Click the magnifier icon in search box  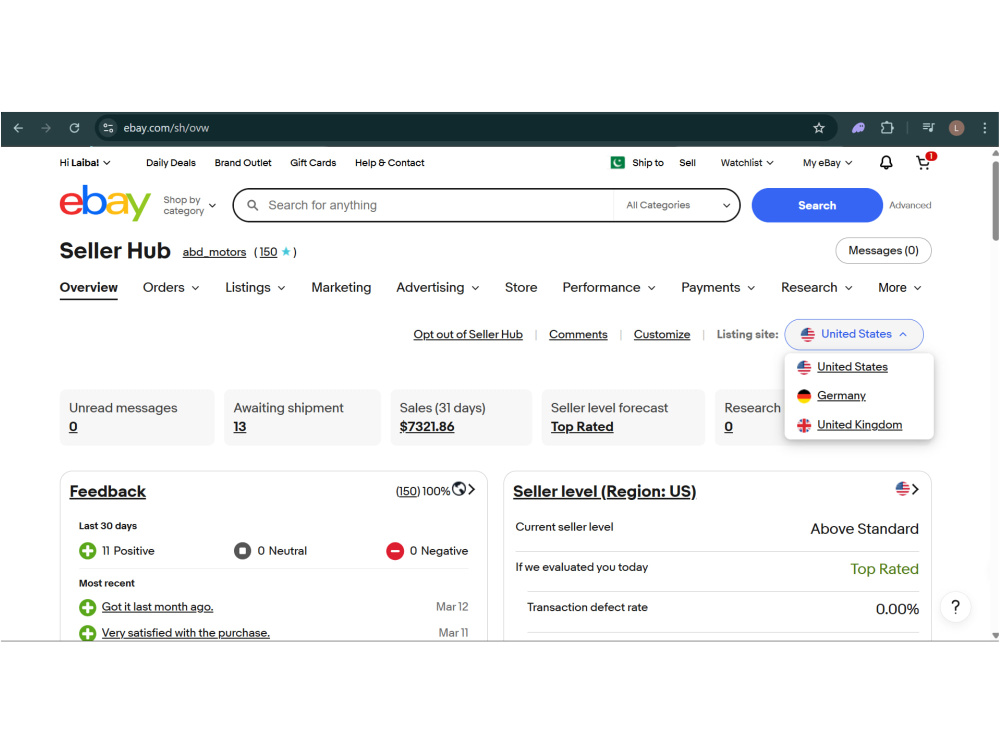point(253,205)
